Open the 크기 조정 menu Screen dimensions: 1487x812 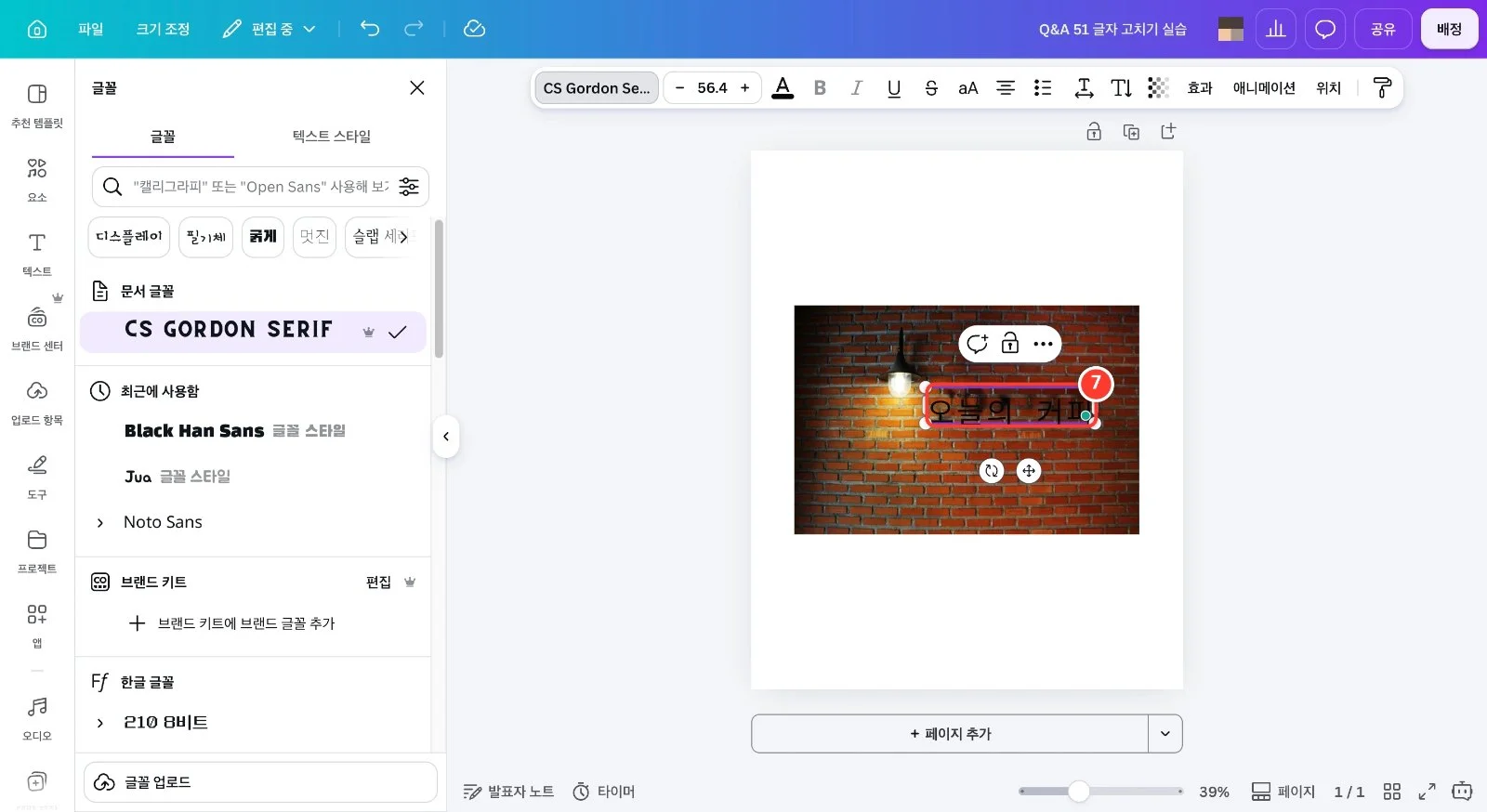[163, 29]
